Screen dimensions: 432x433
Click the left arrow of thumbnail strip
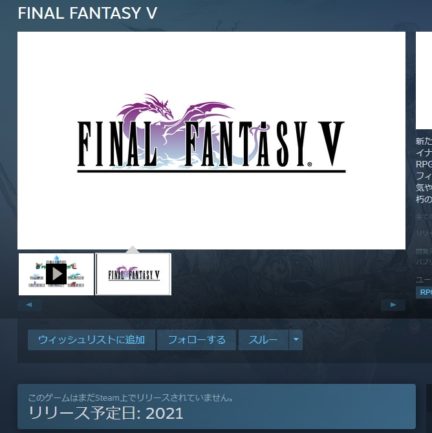(29, 305)
